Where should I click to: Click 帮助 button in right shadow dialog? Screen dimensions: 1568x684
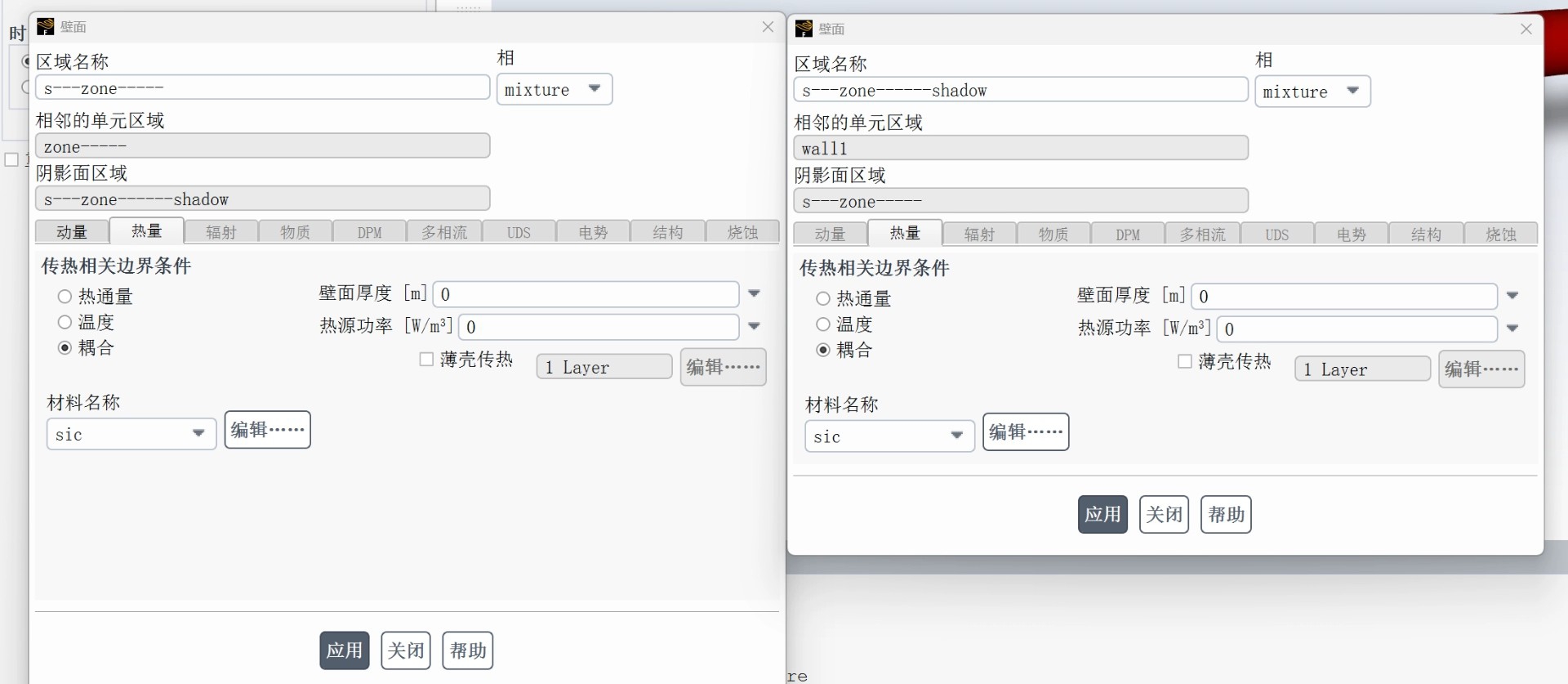(1227, 514)
